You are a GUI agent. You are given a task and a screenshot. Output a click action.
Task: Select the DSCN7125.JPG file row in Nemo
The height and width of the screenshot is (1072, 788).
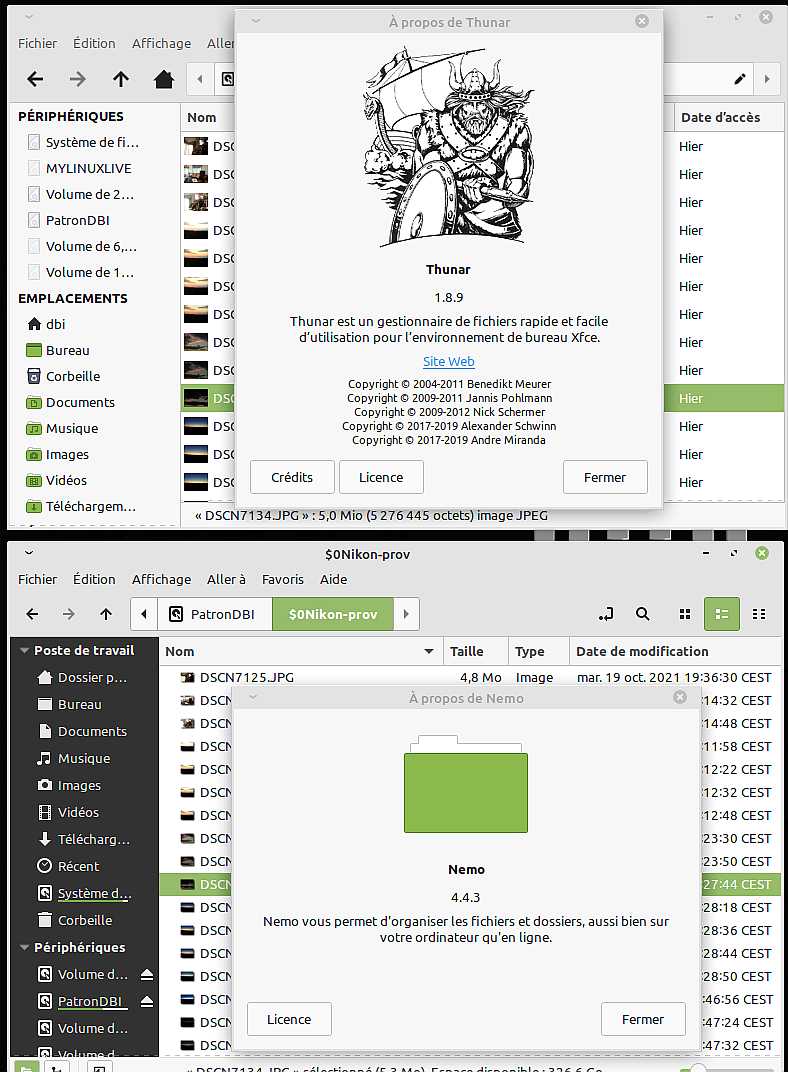tap(470, 678)
